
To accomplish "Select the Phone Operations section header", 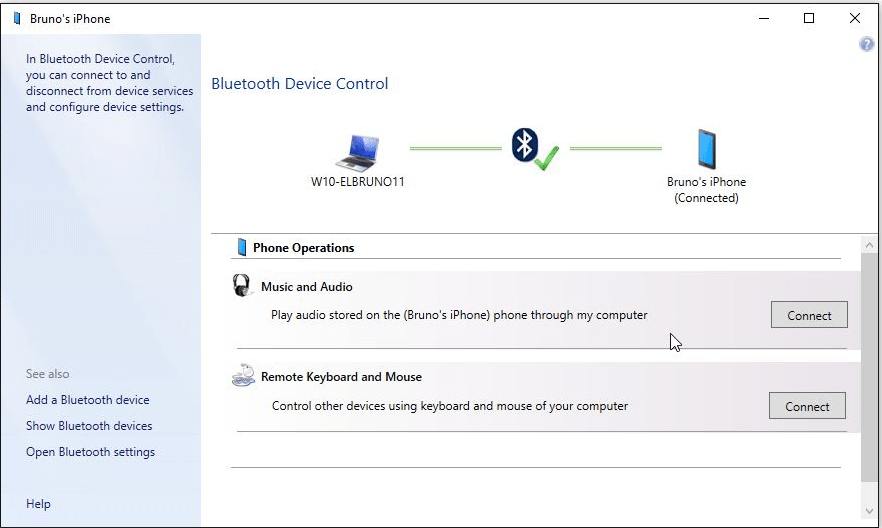I will point(303,248).
